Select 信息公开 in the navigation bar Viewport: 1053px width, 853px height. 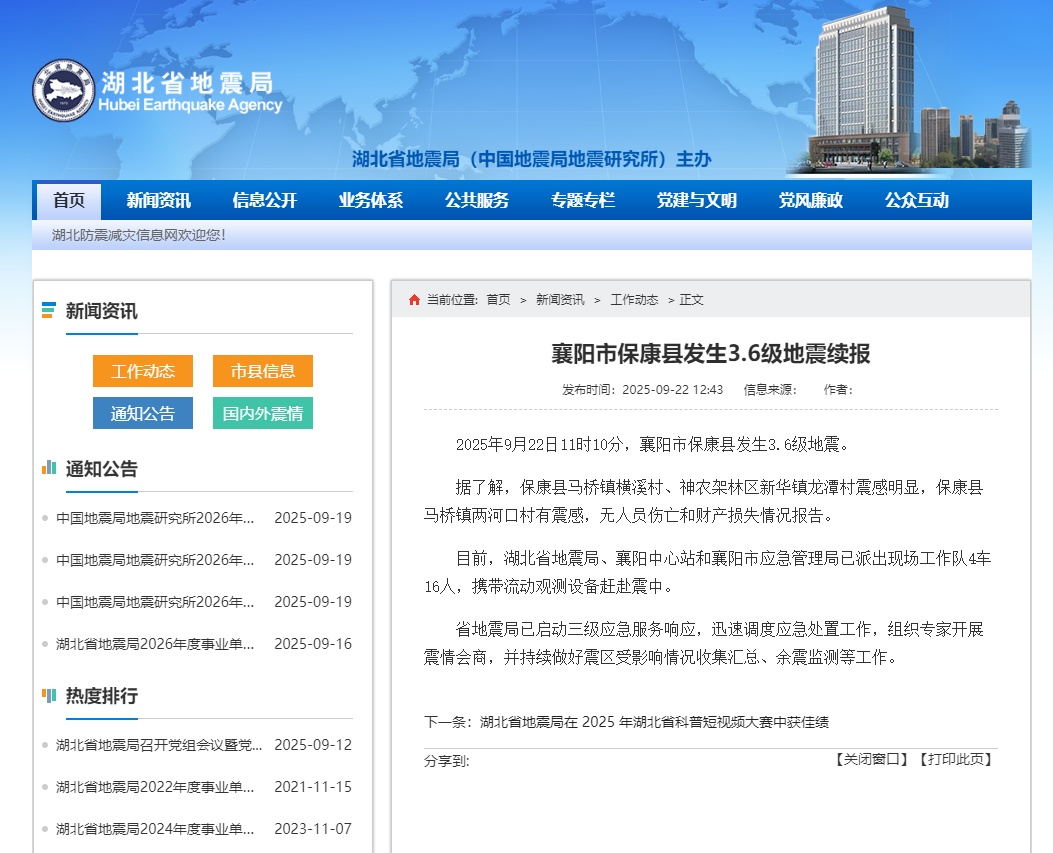pyautogui.click(x=265, y=200)
